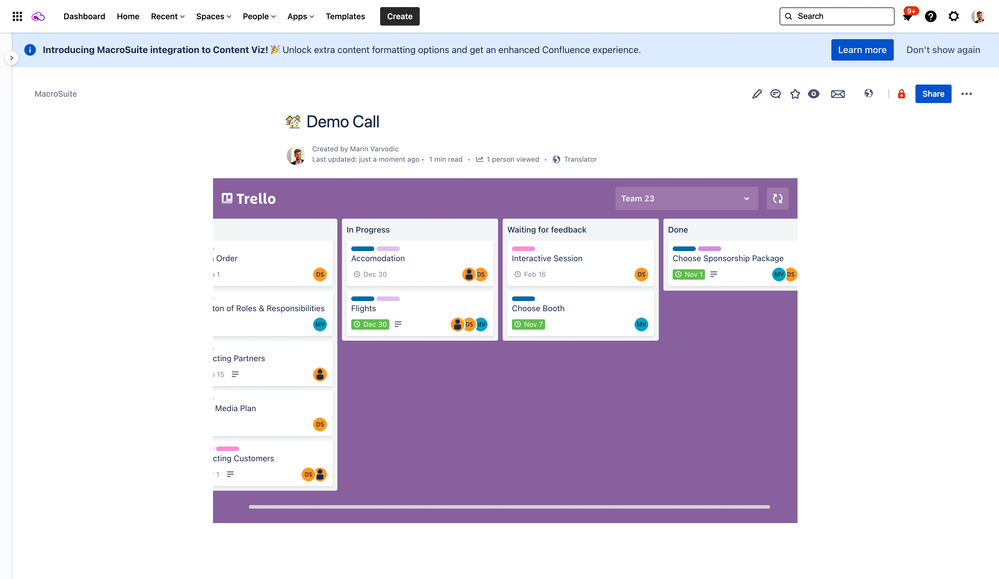
Task: Star this page as favorite
Action: 795,94
